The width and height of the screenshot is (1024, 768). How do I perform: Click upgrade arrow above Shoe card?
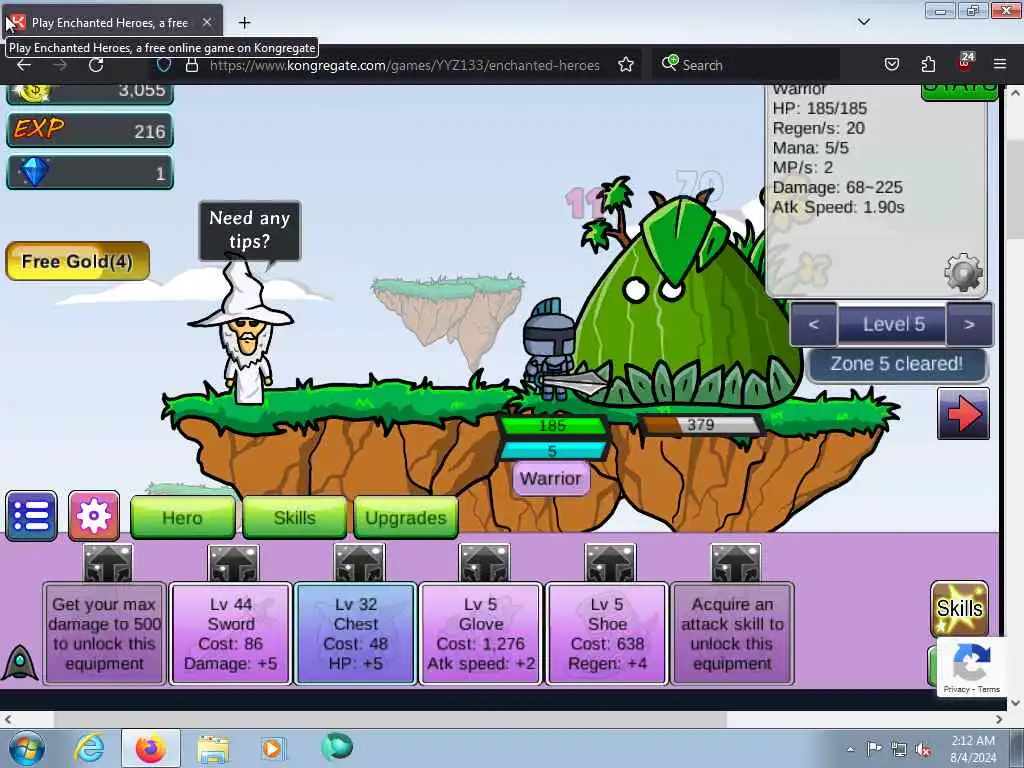click(x=610, y=563)
